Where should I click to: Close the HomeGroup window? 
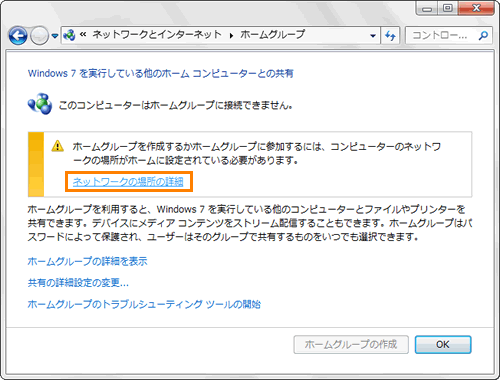tap(476, 8)
